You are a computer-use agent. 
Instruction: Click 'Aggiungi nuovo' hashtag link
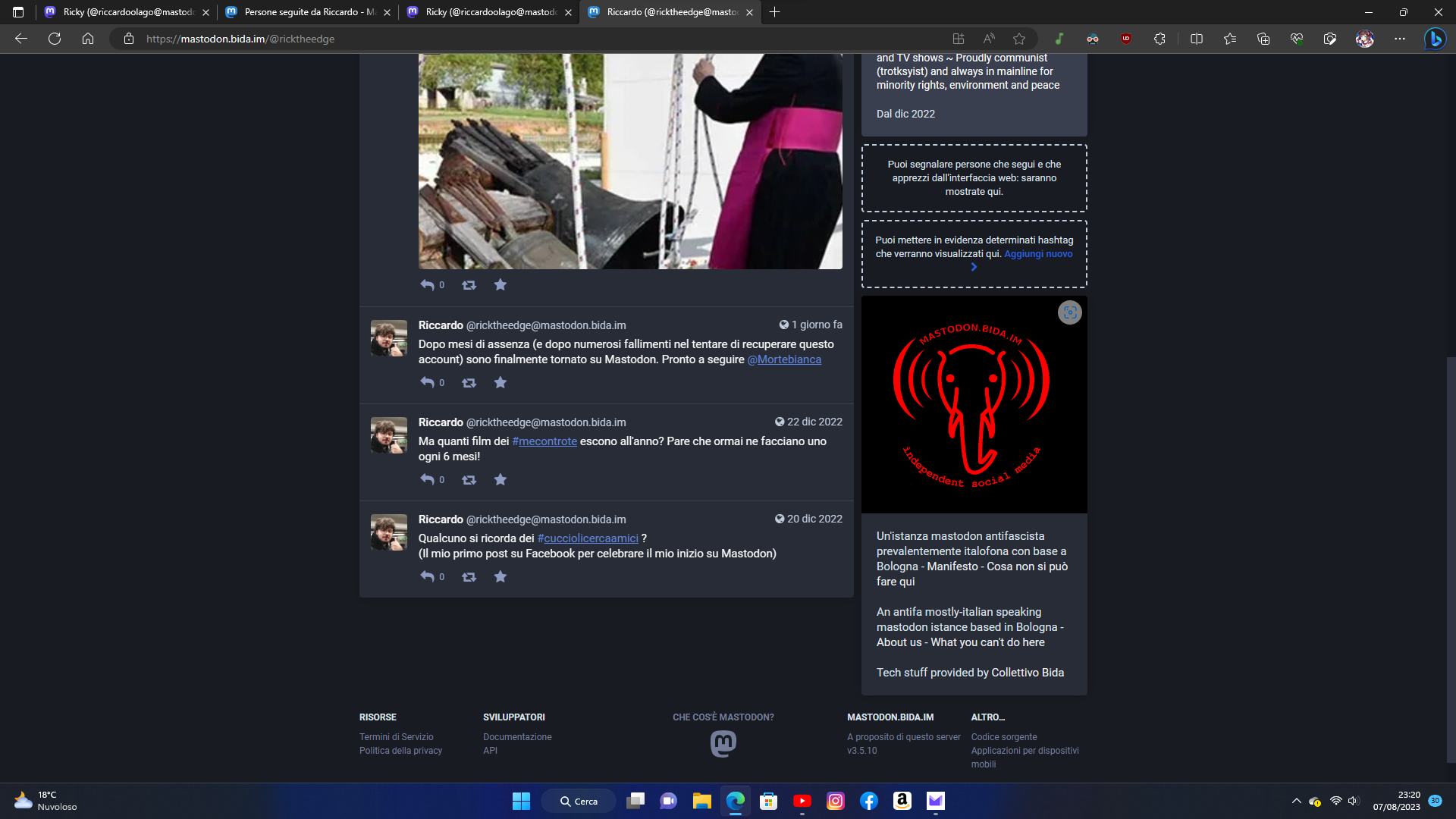(1038, 254)
